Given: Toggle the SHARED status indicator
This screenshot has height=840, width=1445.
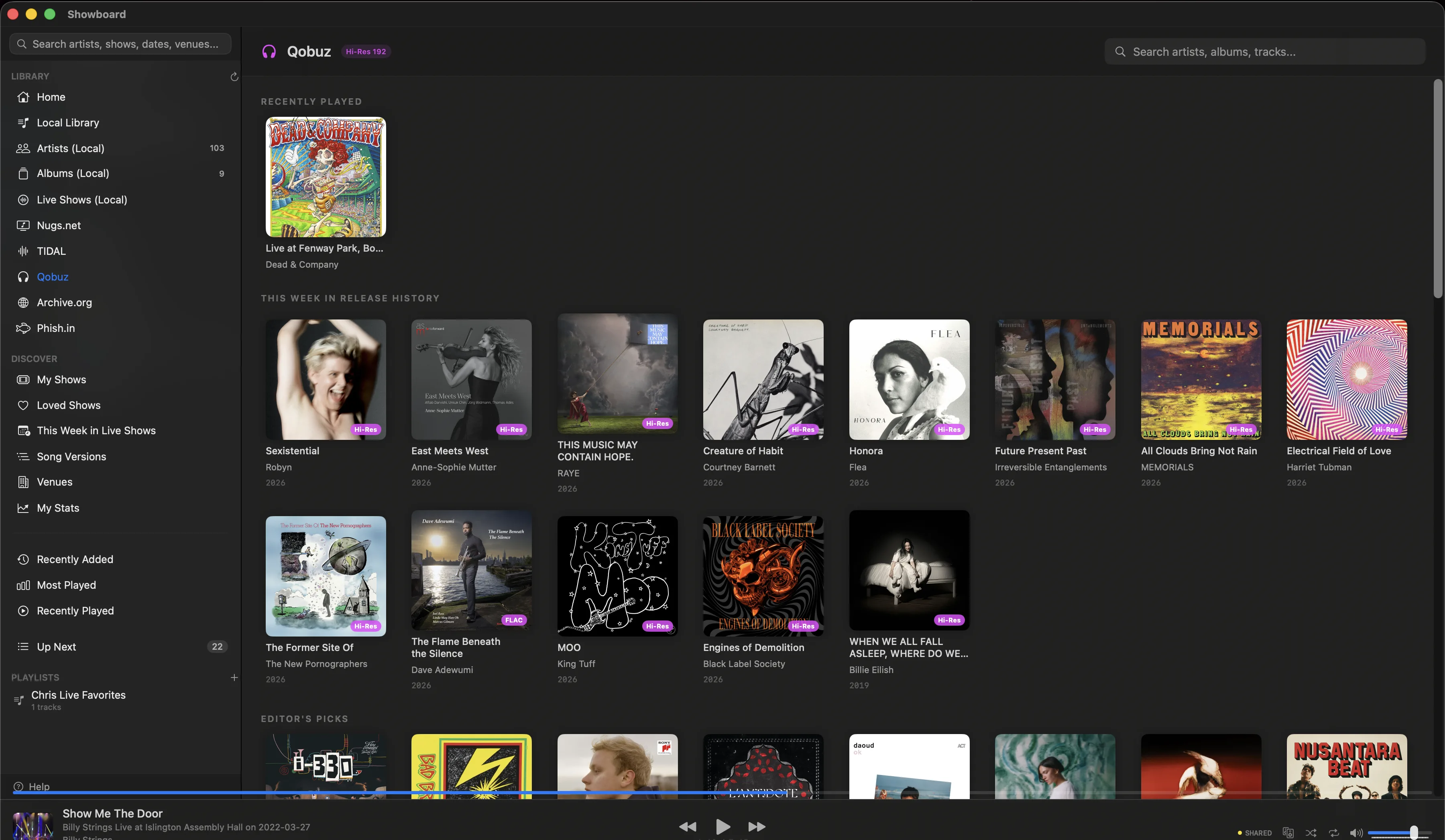Looking at the screenshot, I should [x=1256, y=832].
